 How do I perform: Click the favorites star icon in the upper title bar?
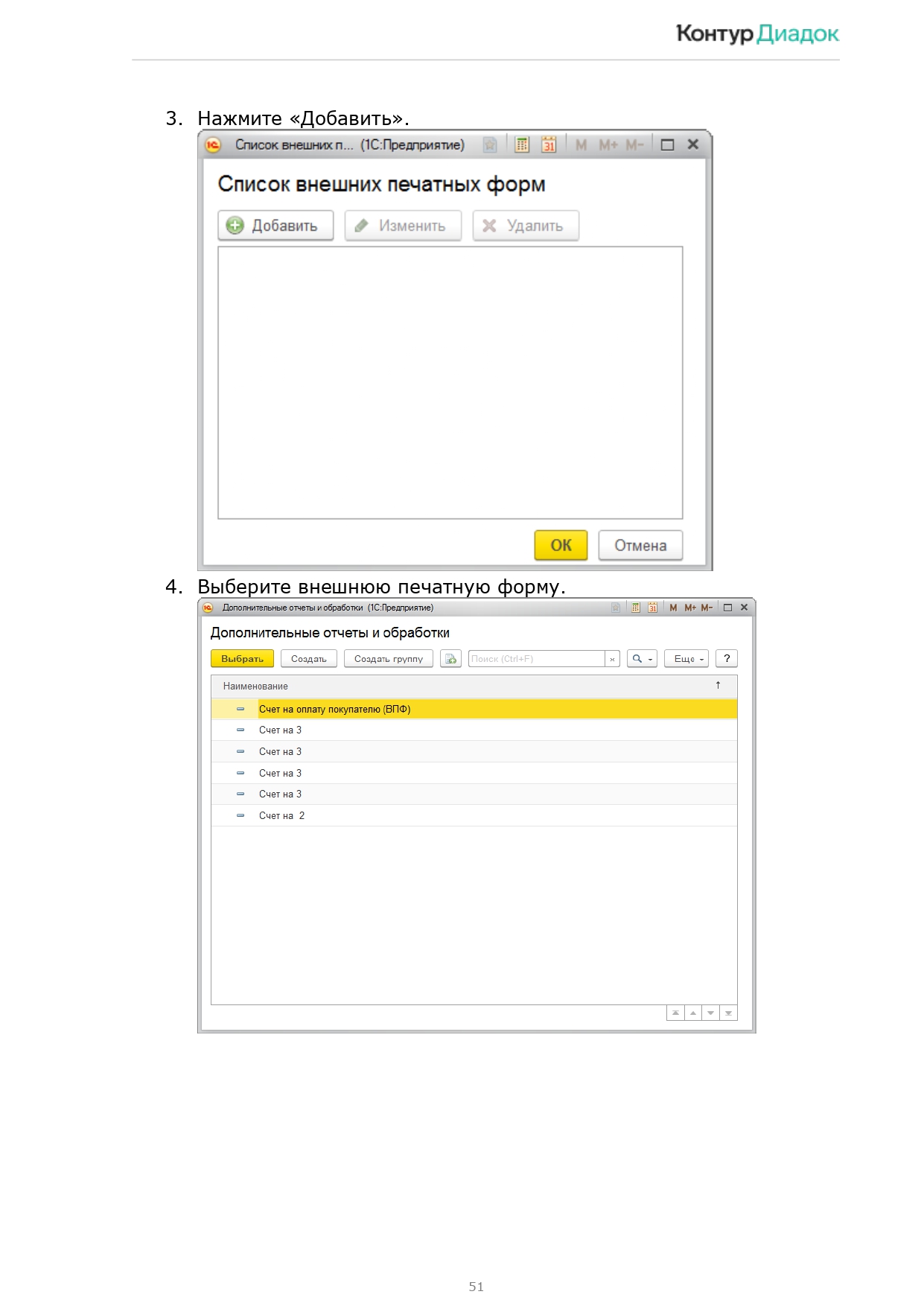[x=490, y=145]
